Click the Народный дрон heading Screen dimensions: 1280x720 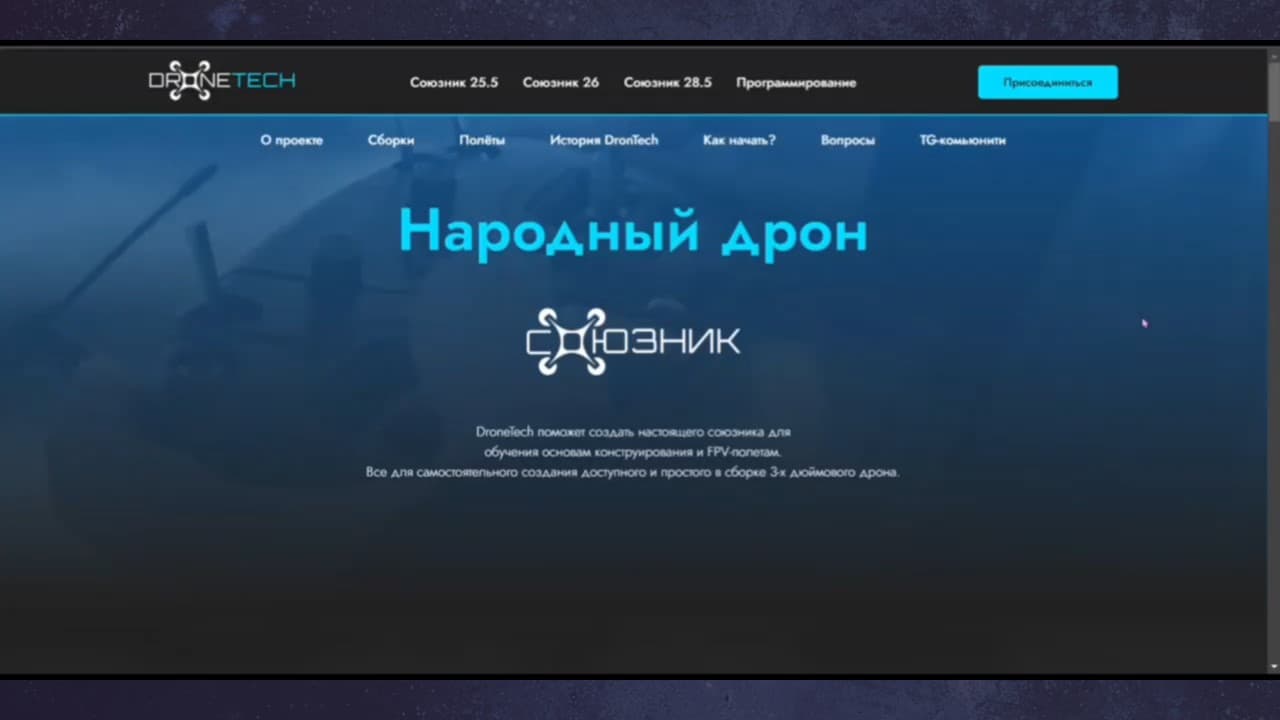(633, 233)
